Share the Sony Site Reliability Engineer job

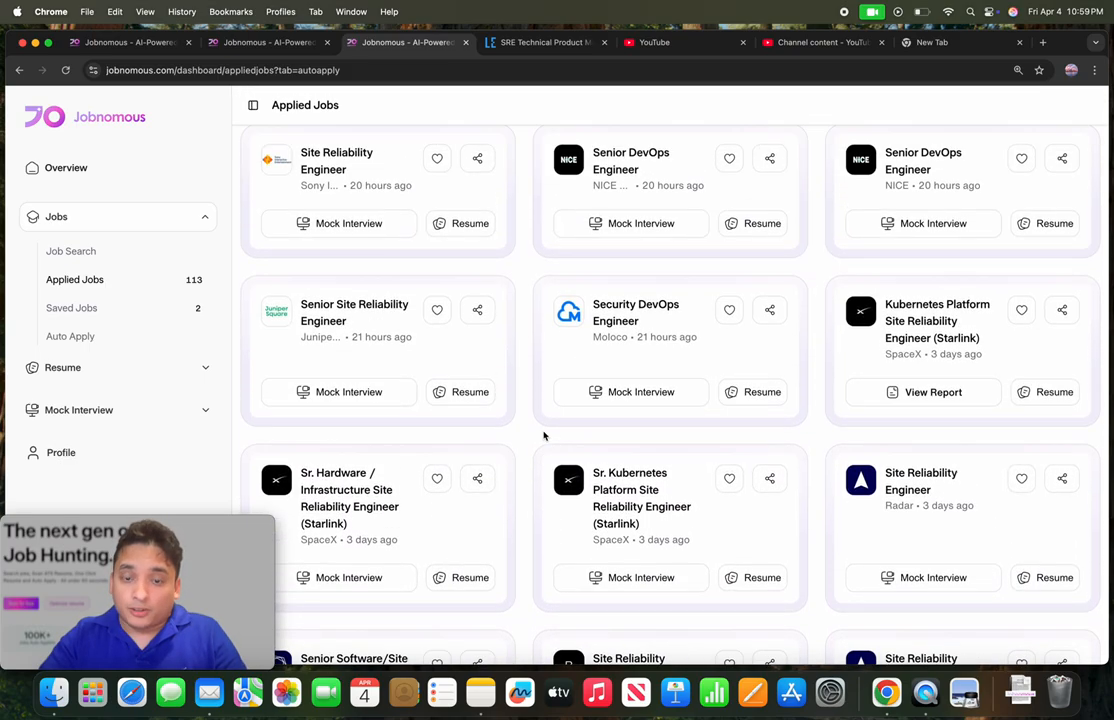point(477,158)
